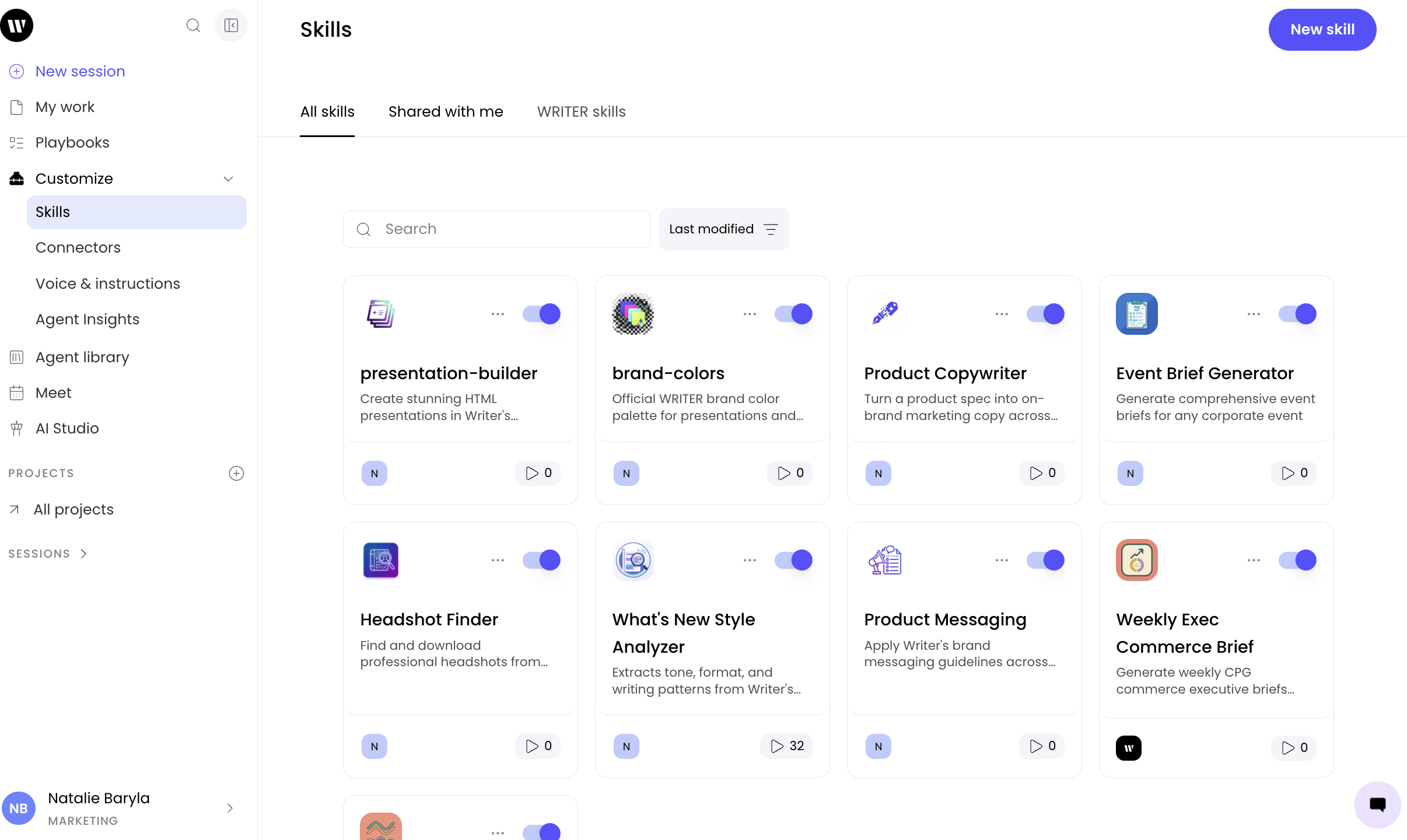Open Skills in the sidebar
The width and height of the screenshot is (1407, 840).
136,212
